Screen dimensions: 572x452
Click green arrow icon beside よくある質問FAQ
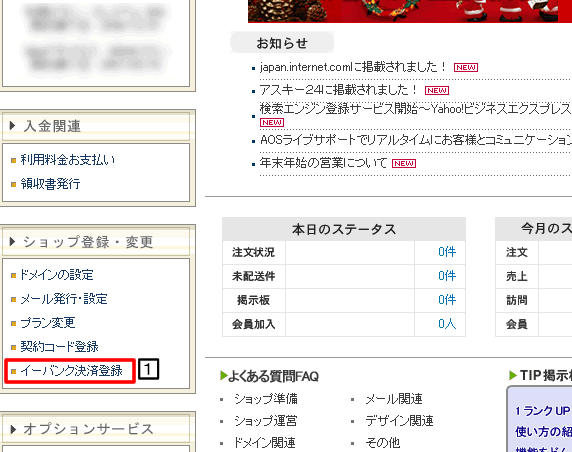tap(224, 375)
